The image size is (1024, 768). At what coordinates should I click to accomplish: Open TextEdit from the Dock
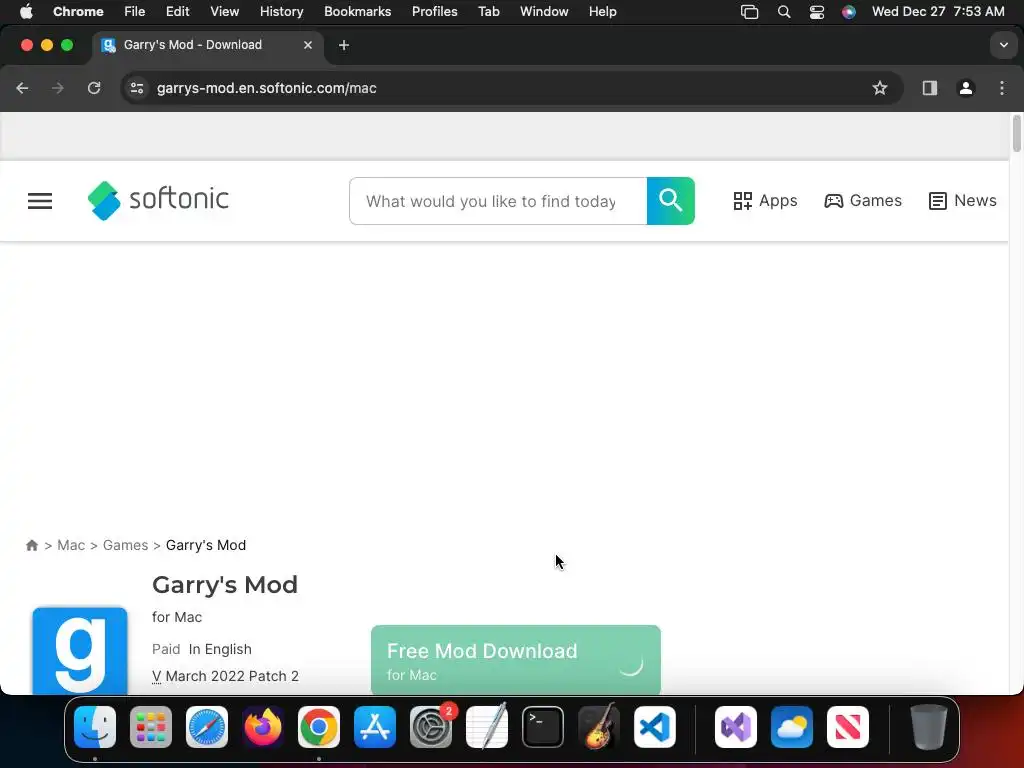click(x=487, y=727)
